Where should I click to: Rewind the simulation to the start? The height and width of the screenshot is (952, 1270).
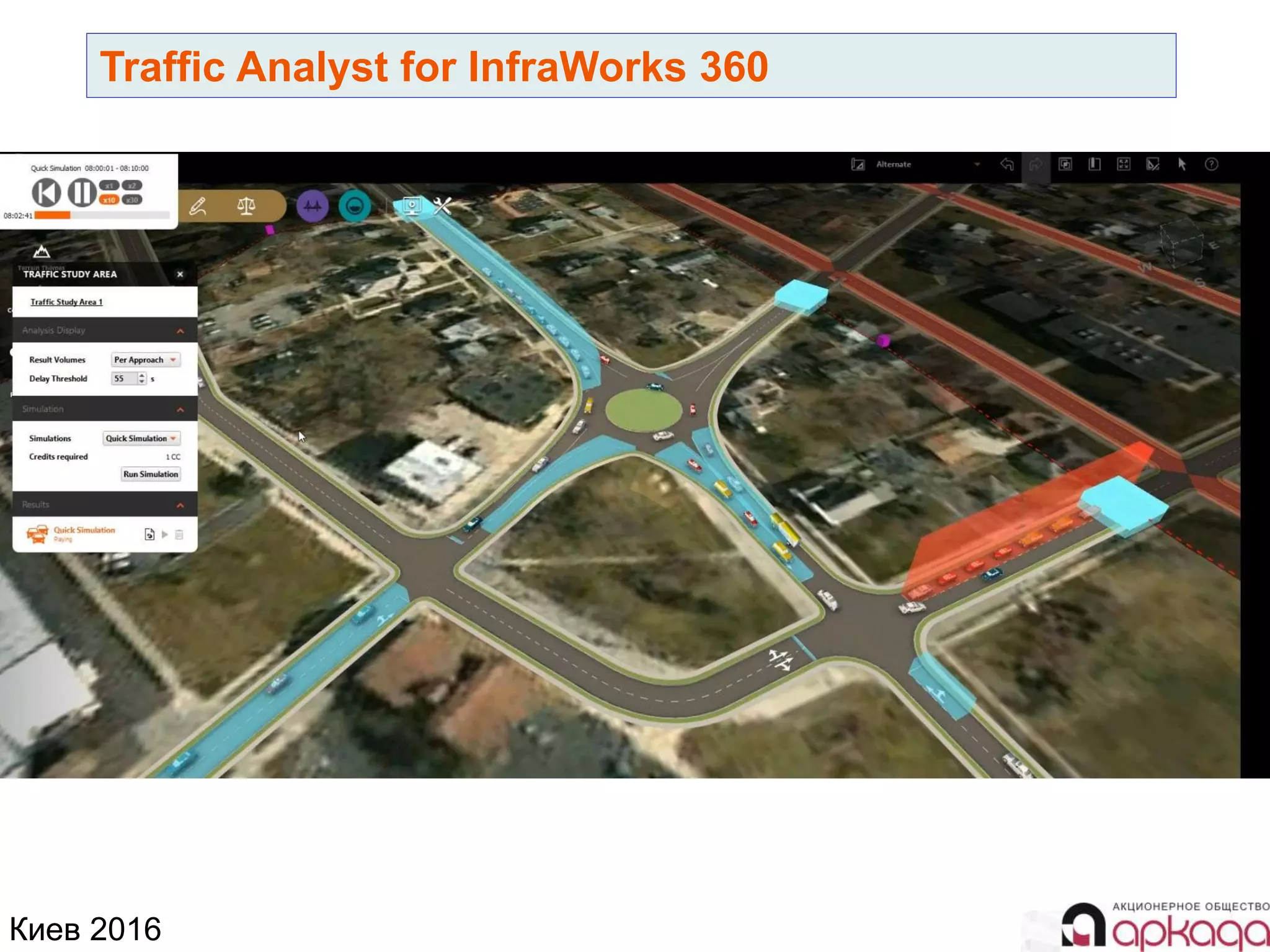pos(47,192)
